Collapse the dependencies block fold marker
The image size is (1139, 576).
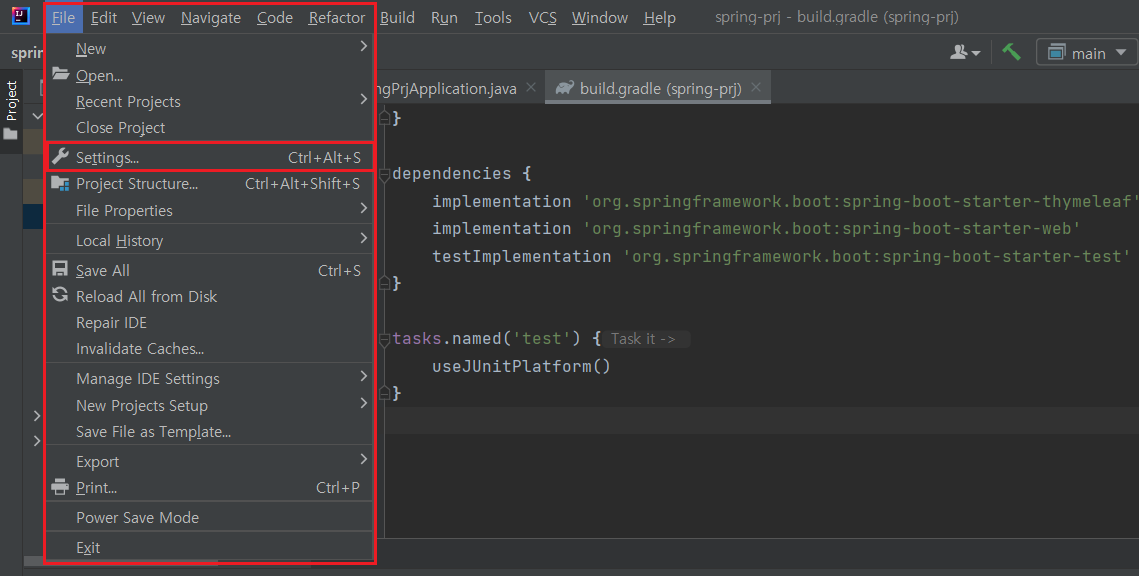384,174
